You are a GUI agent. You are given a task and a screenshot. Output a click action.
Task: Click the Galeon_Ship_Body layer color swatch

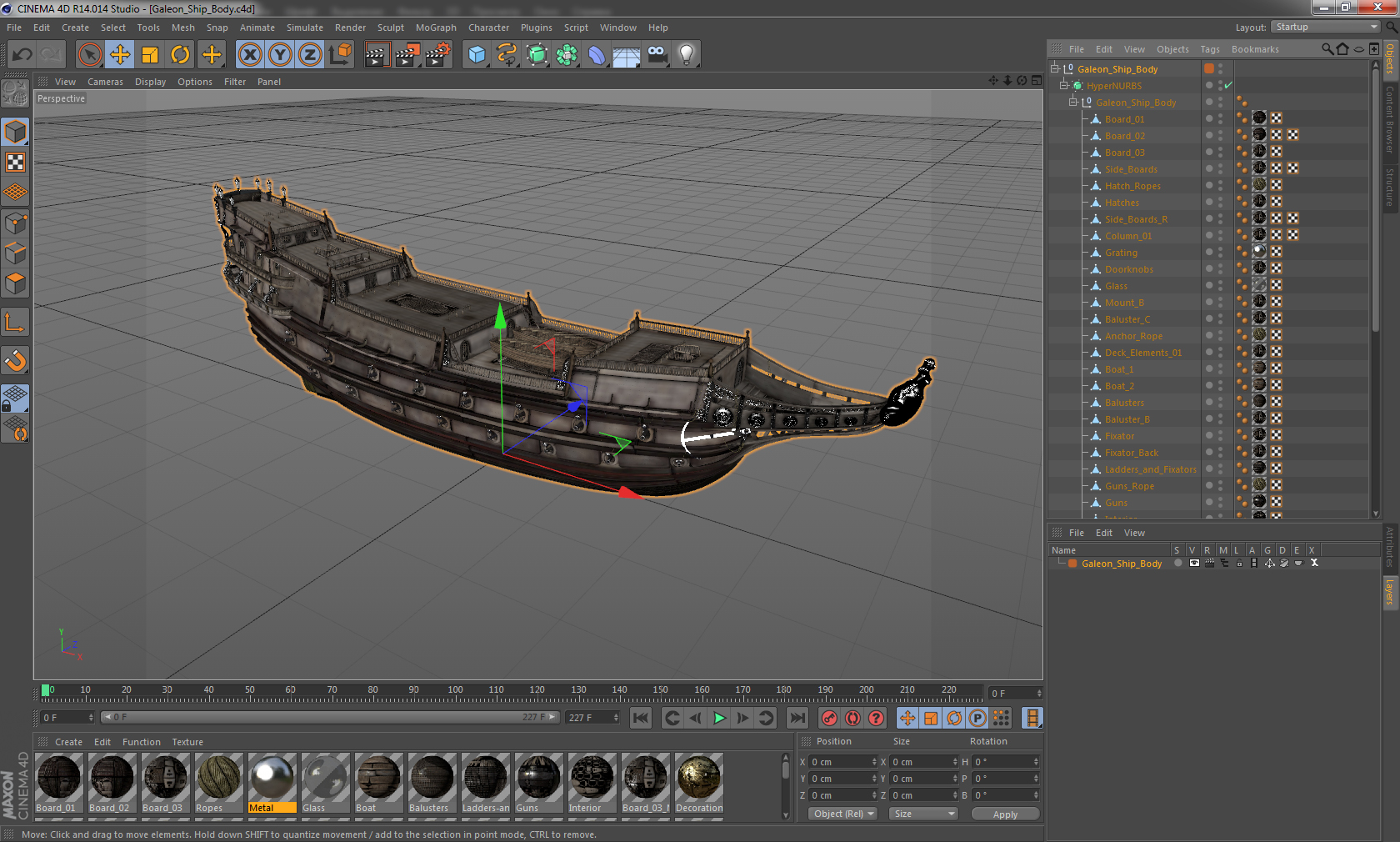click(x=1072, y=564)
